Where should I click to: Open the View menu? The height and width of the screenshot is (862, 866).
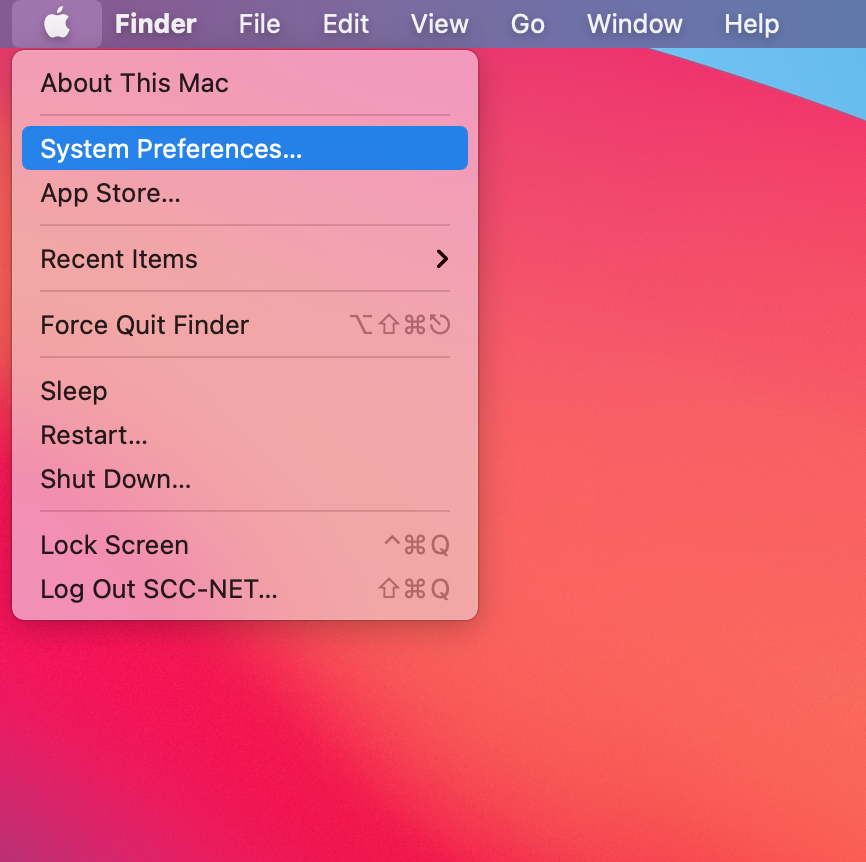[440, 24]
